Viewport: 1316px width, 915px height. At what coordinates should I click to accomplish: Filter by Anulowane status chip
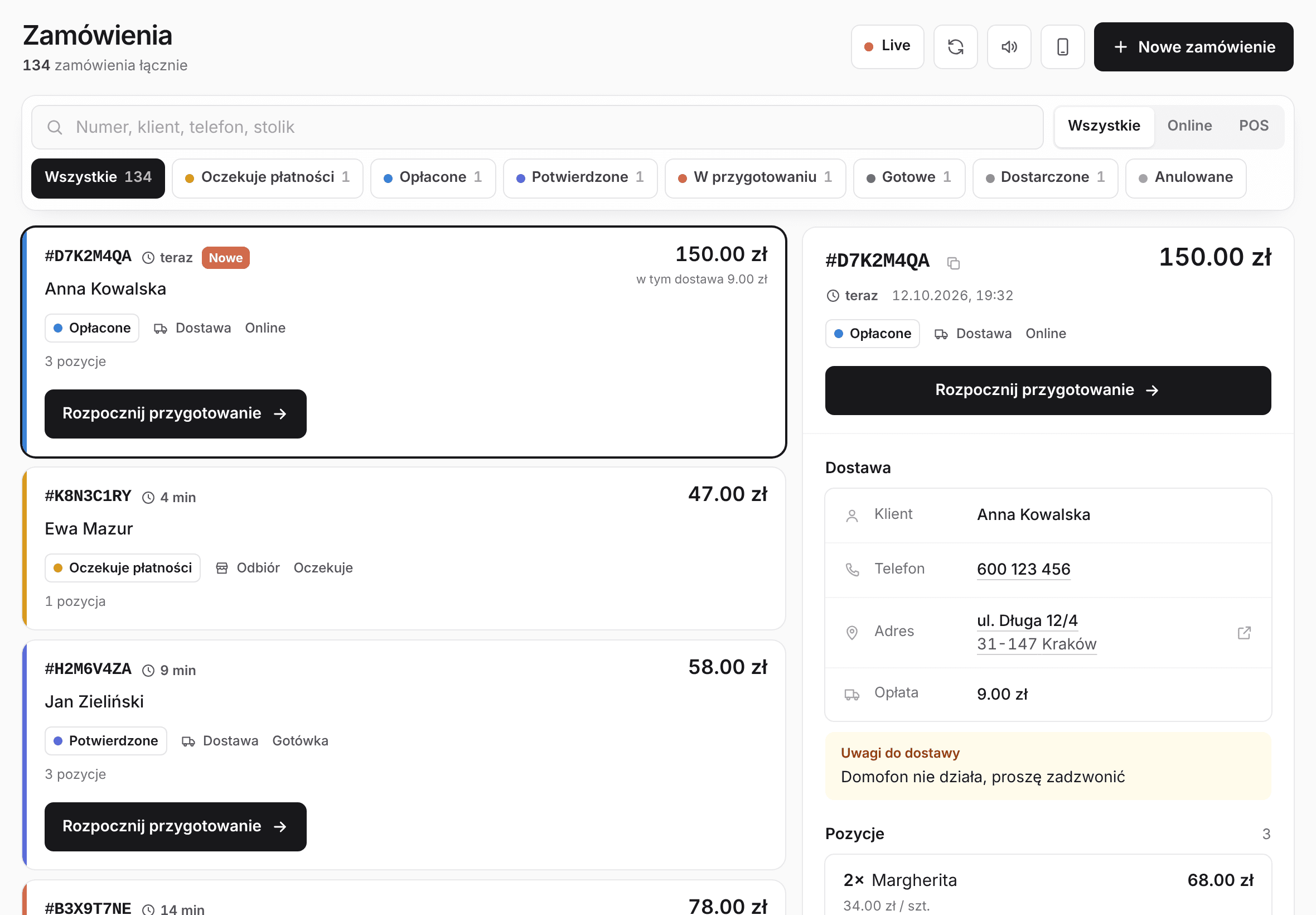1185,179
